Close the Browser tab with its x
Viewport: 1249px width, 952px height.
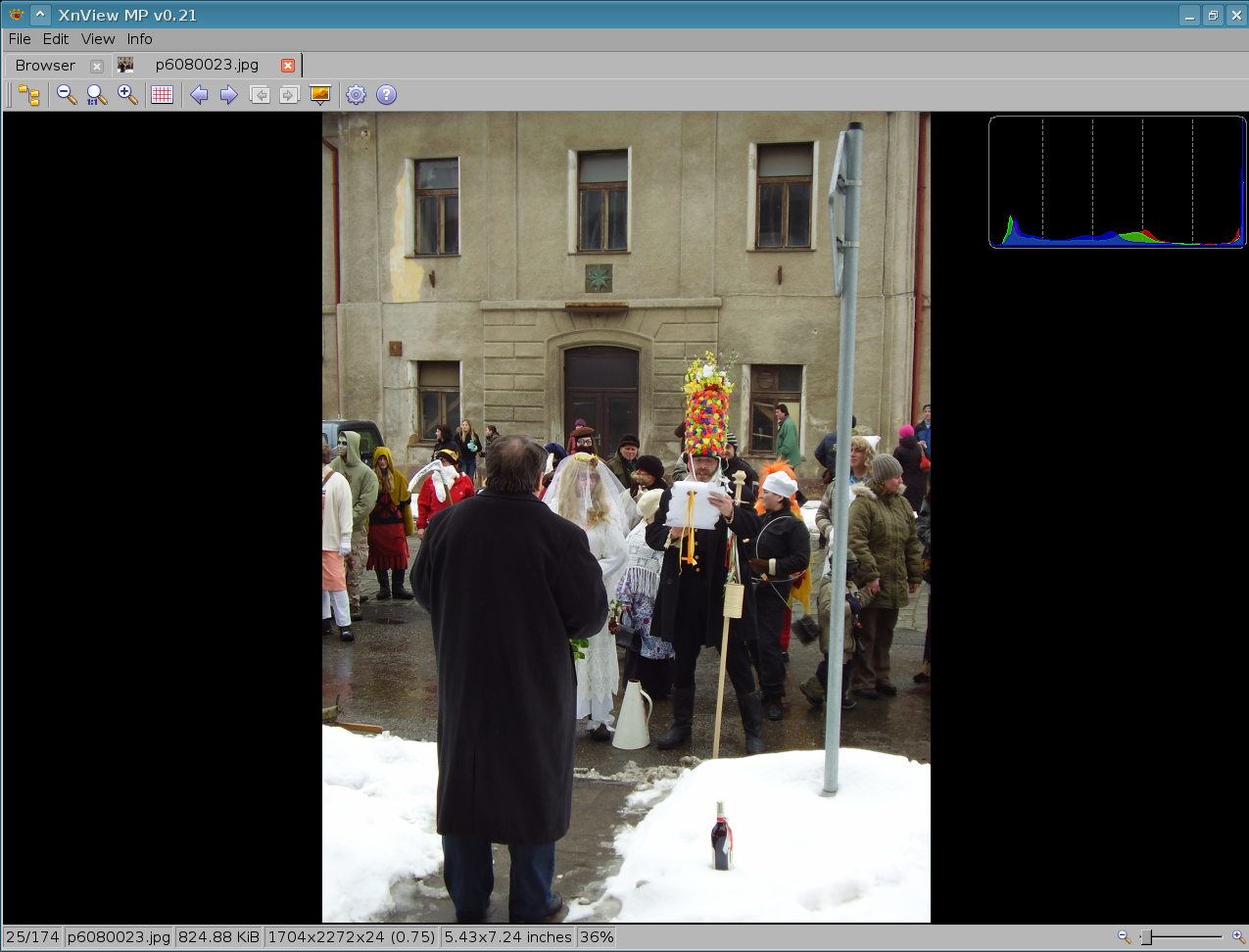(x=97, y=66)
